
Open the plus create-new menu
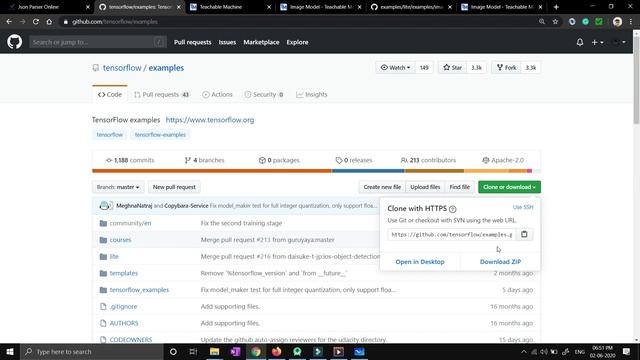click(x=597, y=42)
